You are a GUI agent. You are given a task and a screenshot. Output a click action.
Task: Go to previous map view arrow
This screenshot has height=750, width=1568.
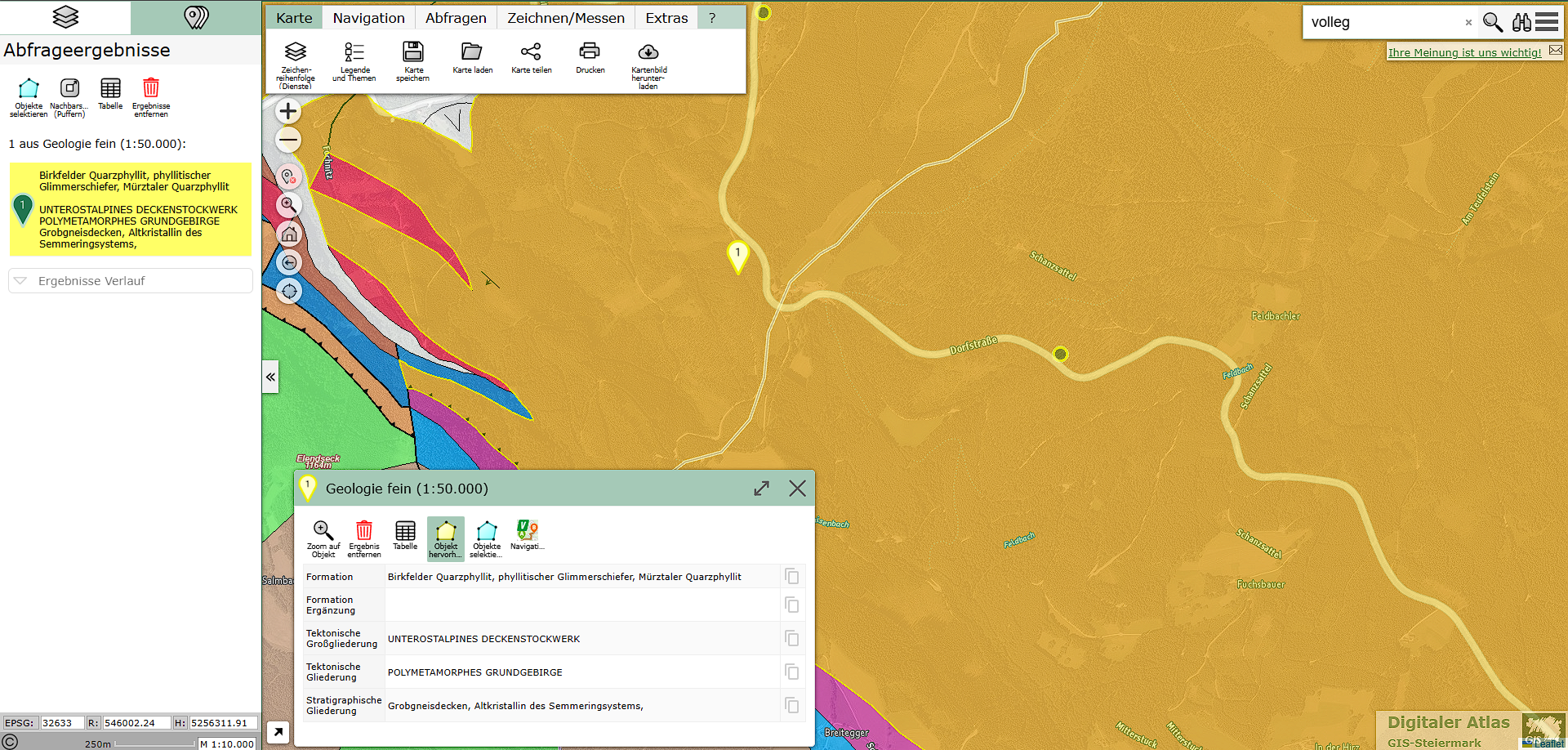click(x=289, y=262)
